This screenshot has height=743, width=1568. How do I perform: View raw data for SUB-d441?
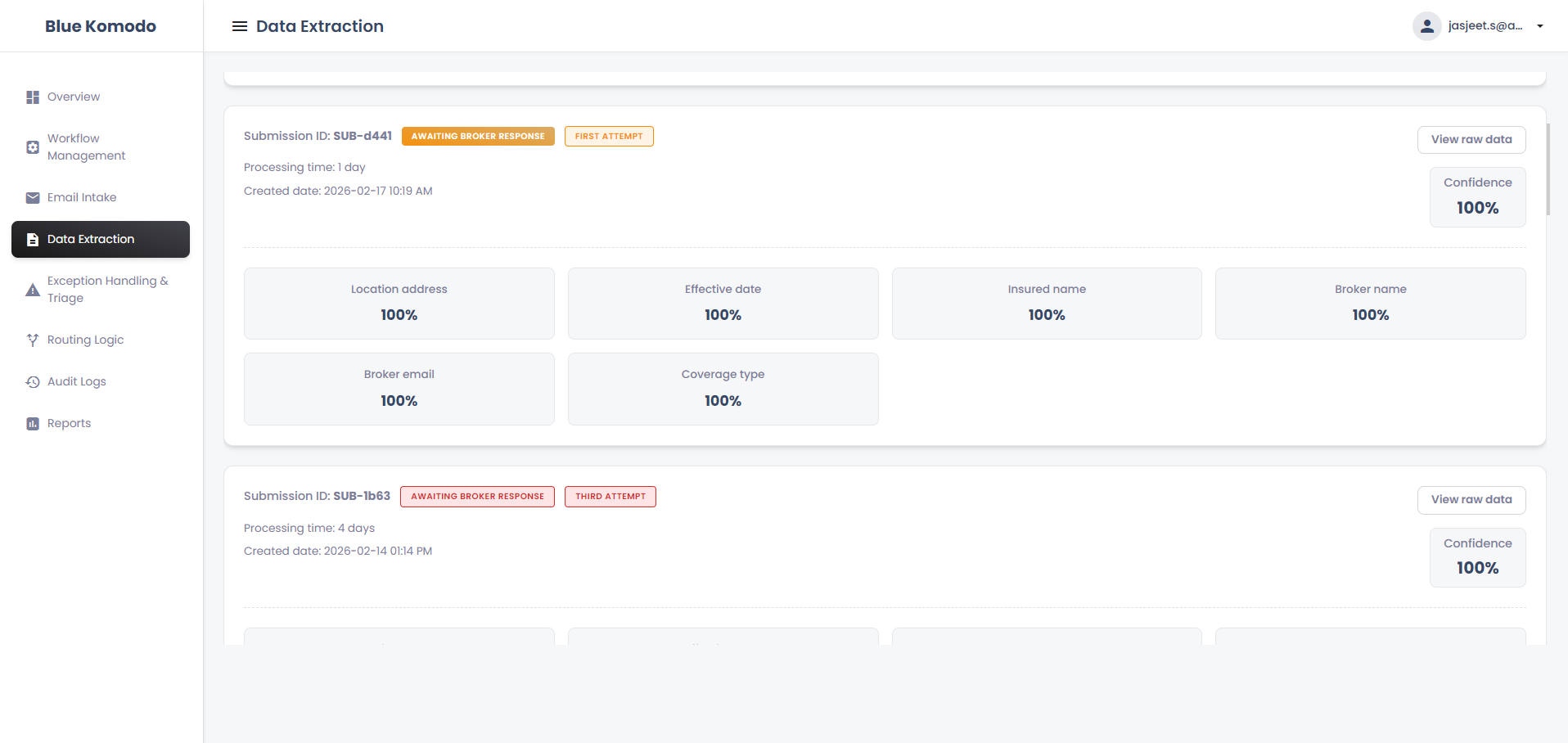[1471, 140]
